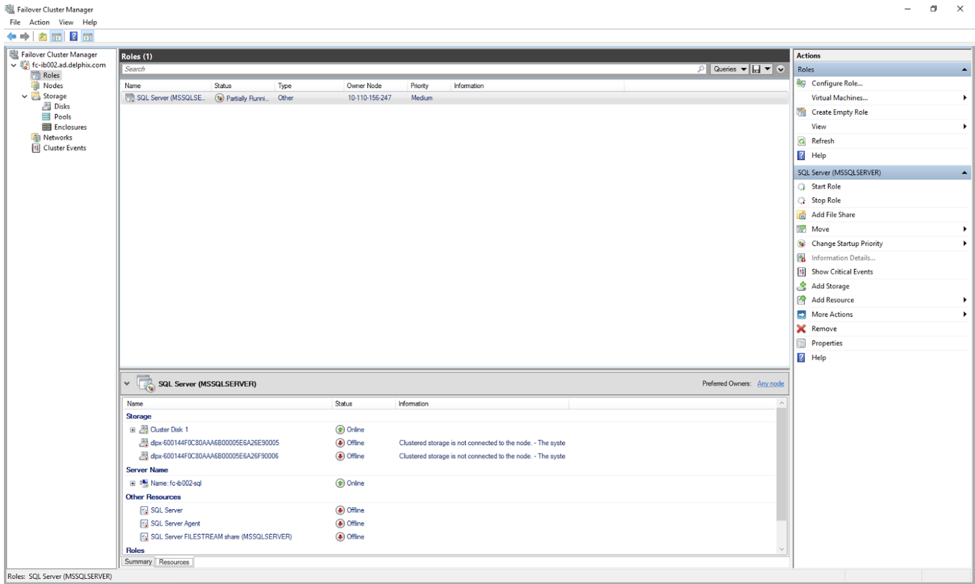The width and height of the screenshot is (975, 584).
Task: Click the blue Help icon in the toolbar
Action: (x=73, y=37)
